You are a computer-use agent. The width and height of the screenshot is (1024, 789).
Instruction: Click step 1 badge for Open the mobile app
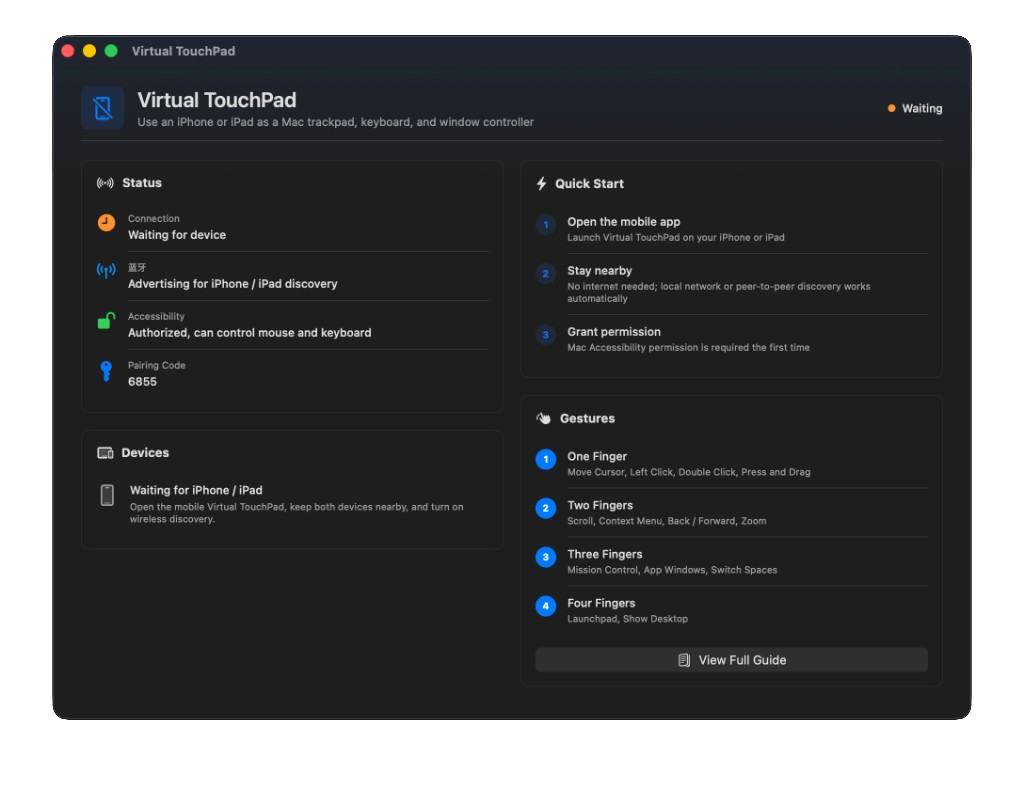[545, 225]
